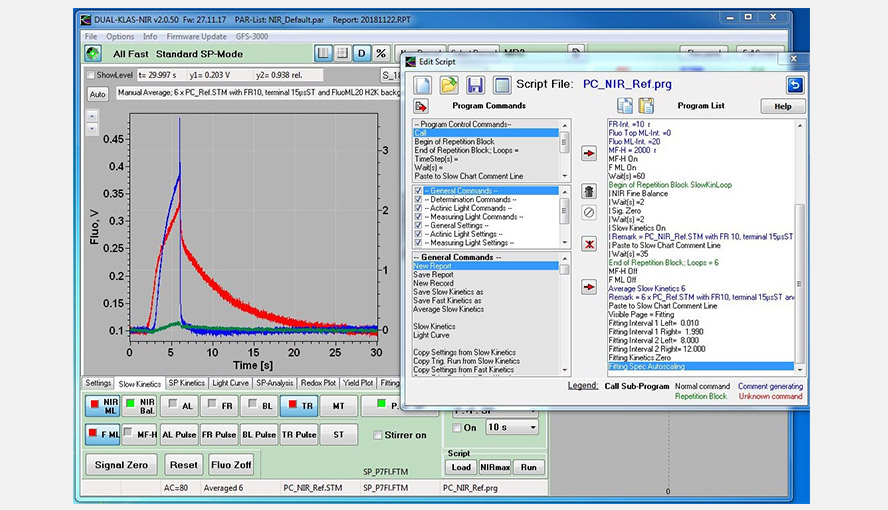
Task: Toggle the D mode button in main toolbar
Action: [361, 53]
